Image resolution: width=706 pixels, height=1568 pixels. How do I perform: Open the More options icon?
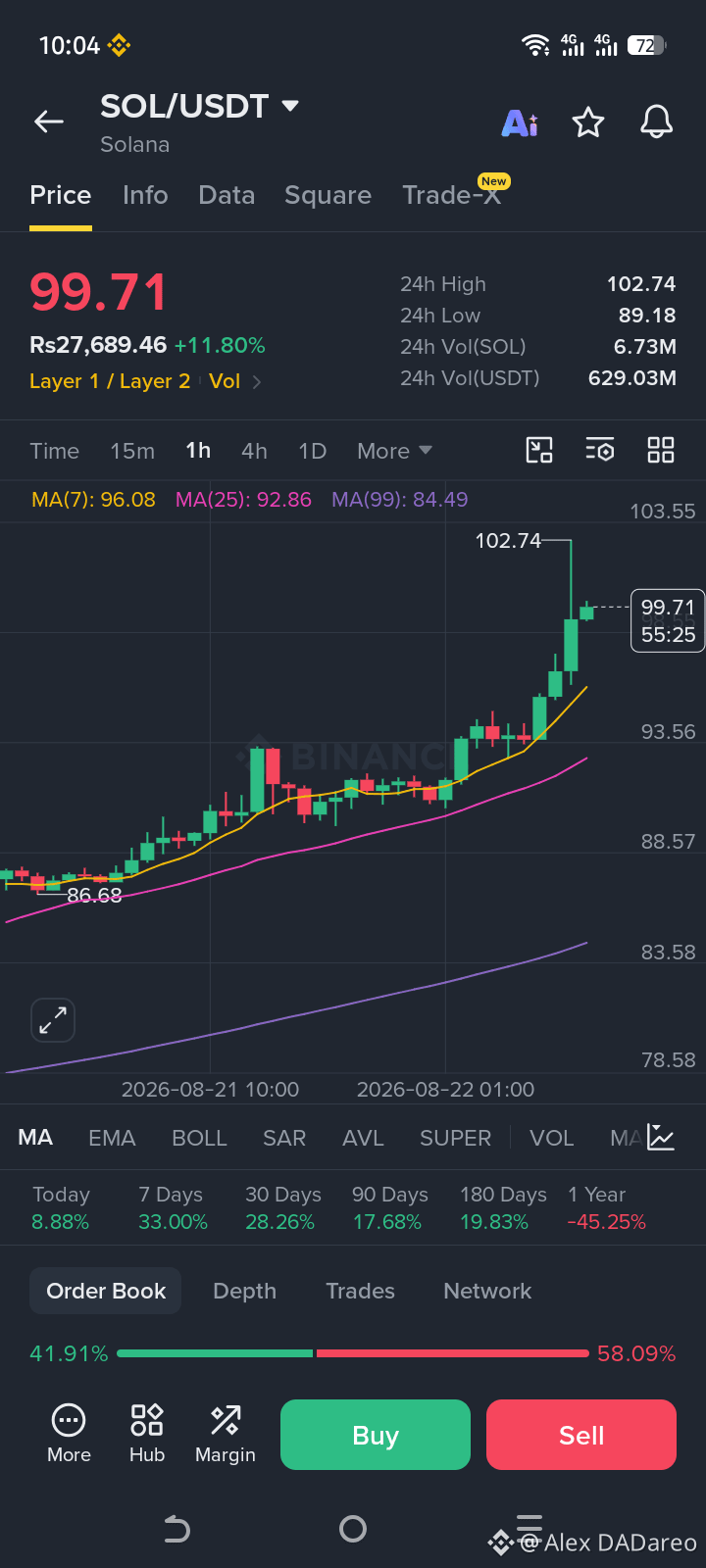point(69,1434)
